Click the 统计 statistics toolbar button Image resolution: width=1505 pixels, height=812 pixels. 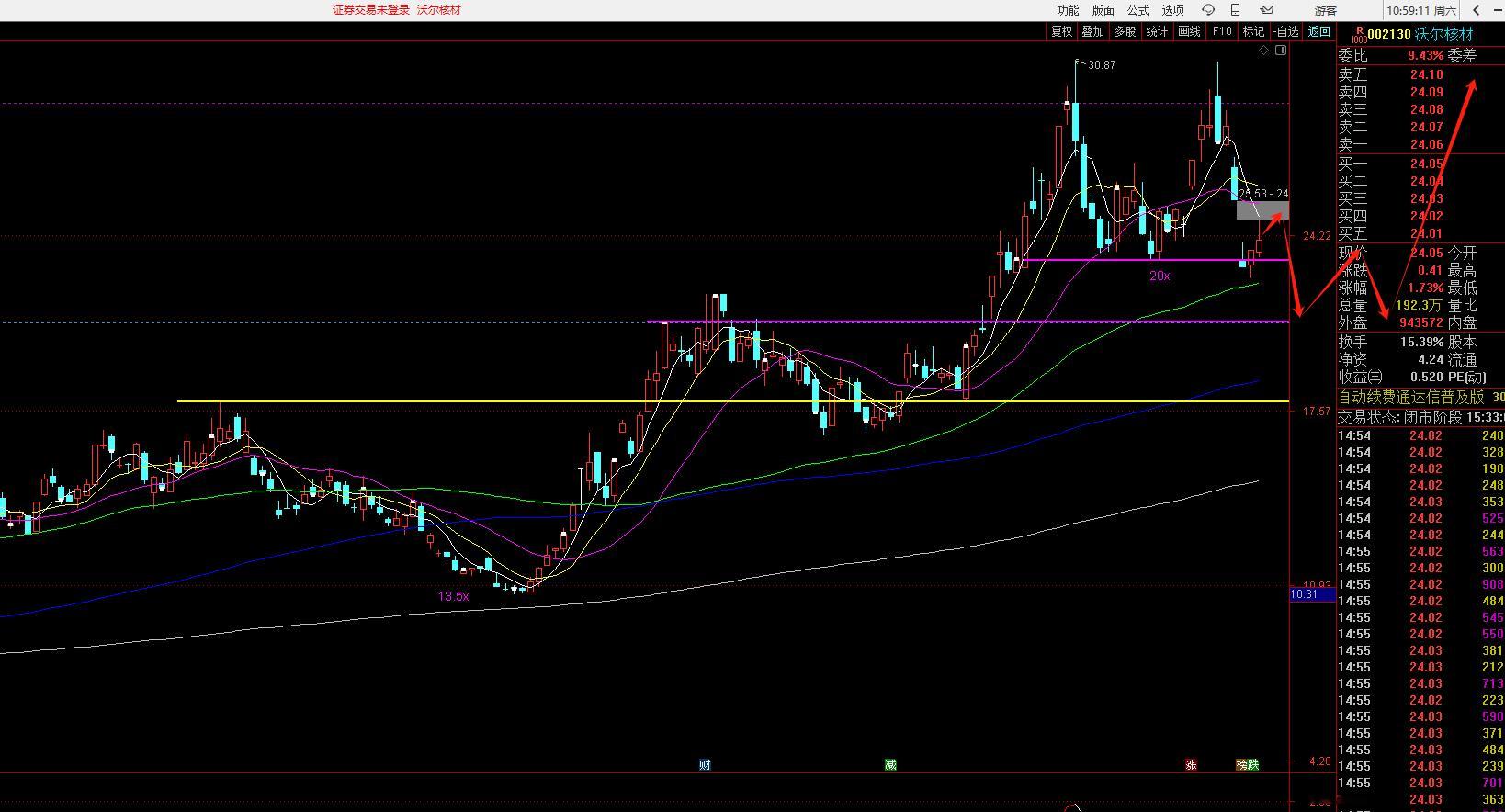tap(1157, 31)
